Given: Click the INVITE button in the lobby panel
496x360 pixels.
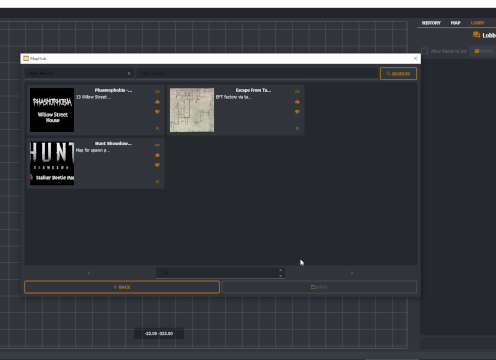Looking at the screenshot, I should (484, 51).
